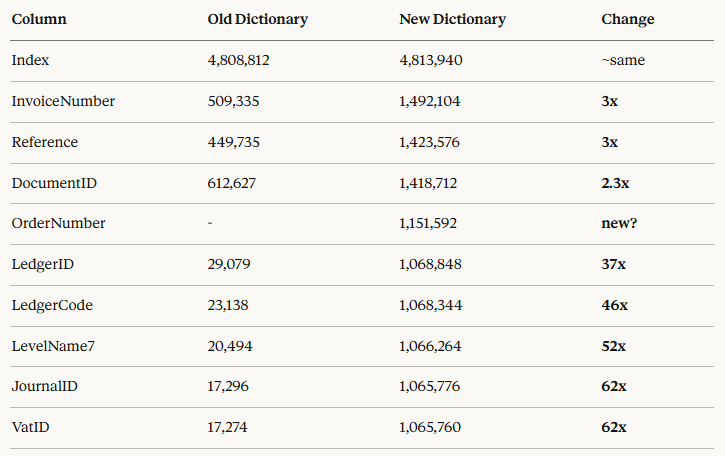Image resolution: width=725 pixels, height=456 pixels.
Task: Select the LedgerID row label
Action: 43,264
